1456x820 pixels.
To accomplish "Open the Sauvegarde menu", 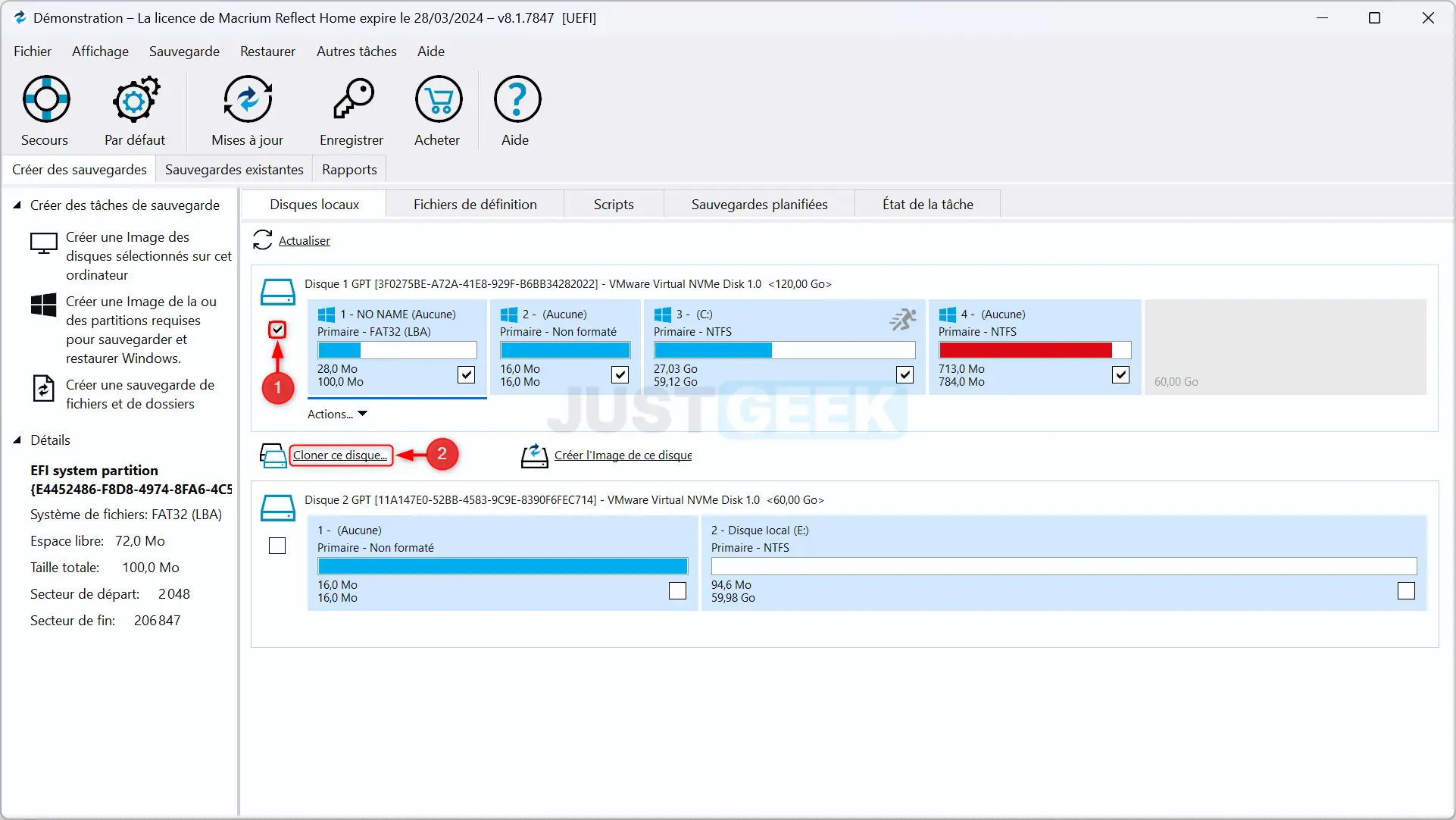I will tap(184, 51).
